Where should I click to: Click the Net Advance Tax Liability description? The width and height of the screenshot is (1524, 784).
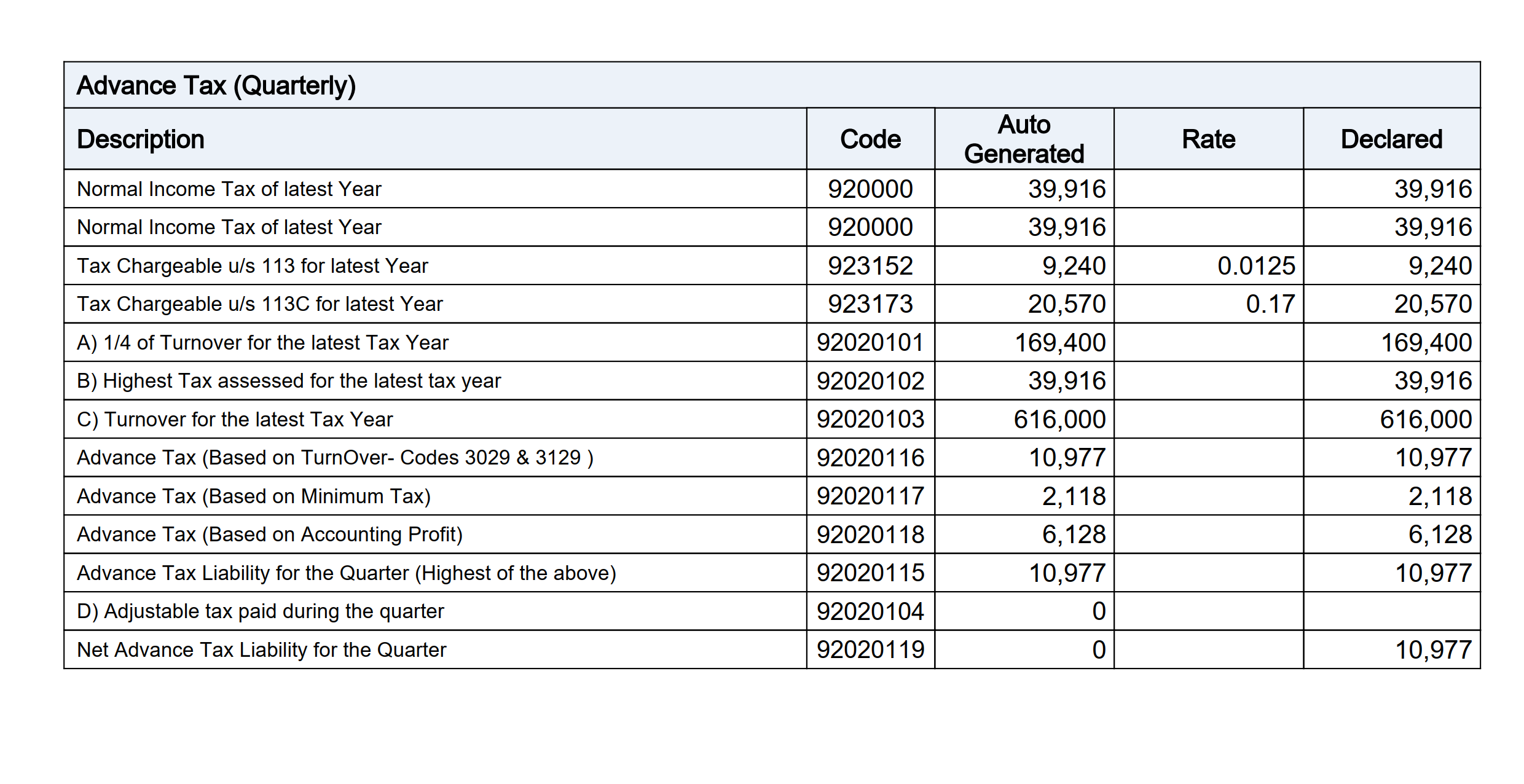tap(262, 650)
